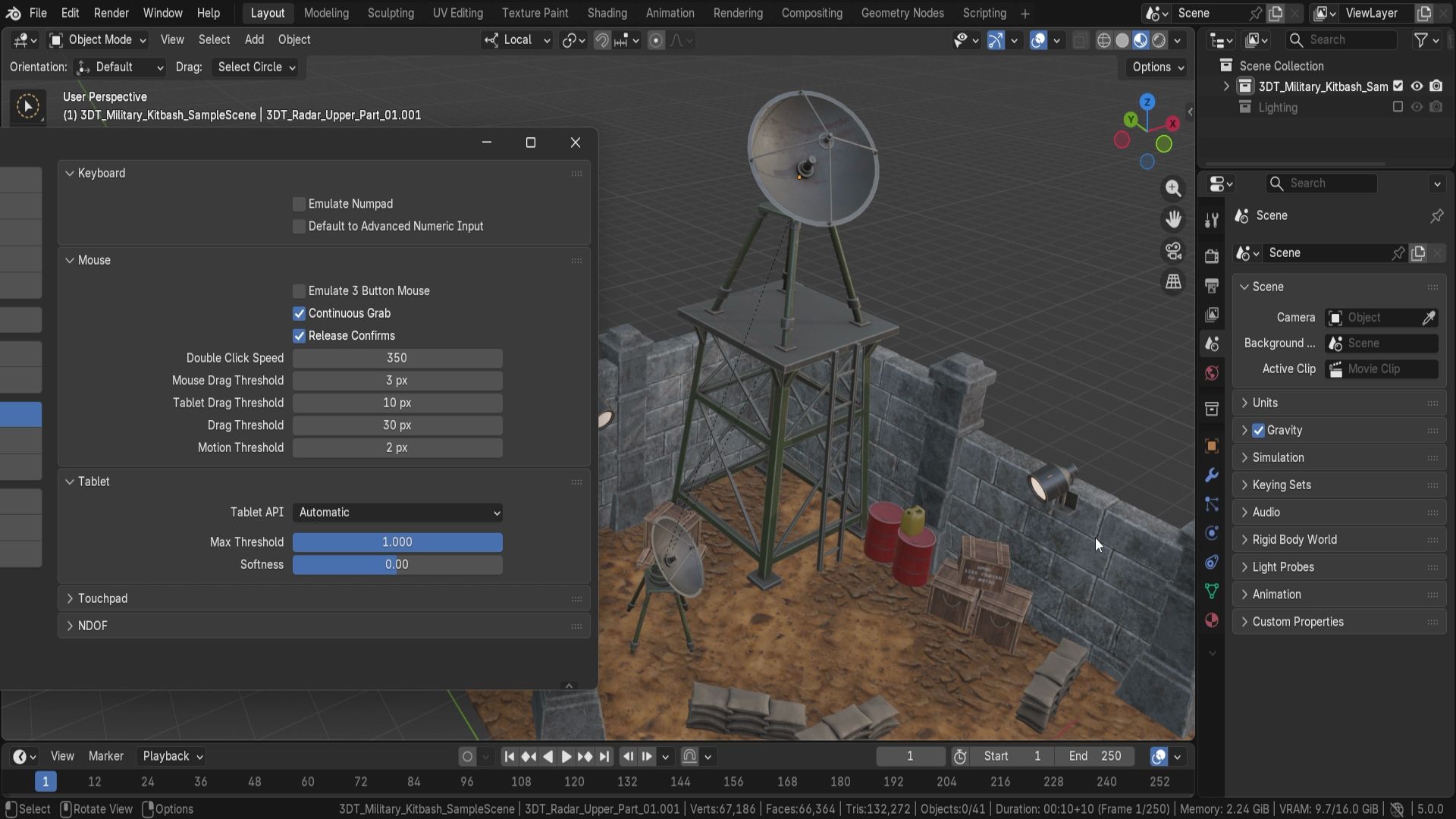Image resolution: width=1456 pixels, height=819 pixels.
Task: Enable the Emulate Numpad checkbox
Action: [x=299, y=204]
